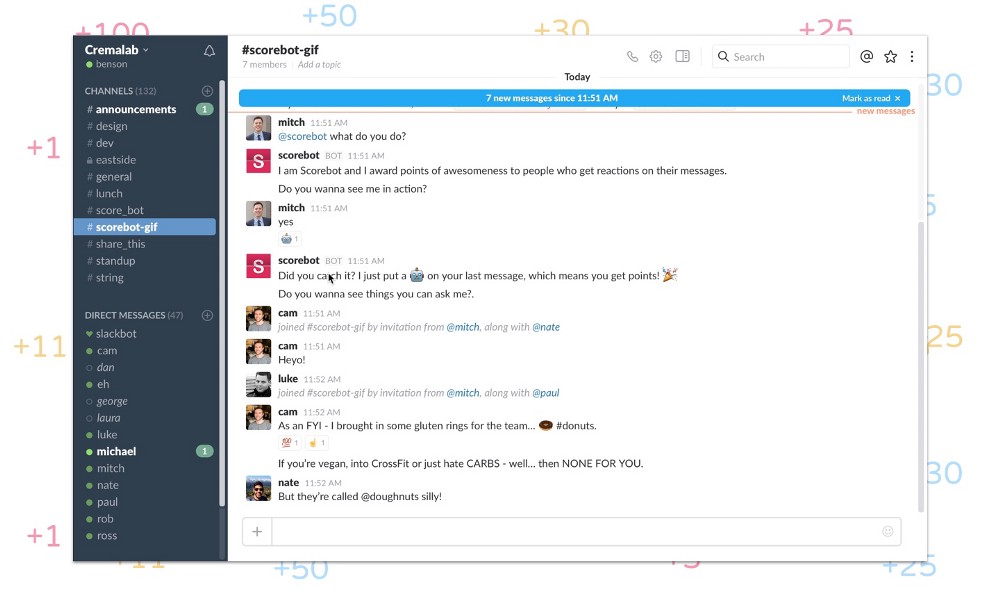
Task: Click the #scorebot-gif channel title
Action: click(280, 50)
